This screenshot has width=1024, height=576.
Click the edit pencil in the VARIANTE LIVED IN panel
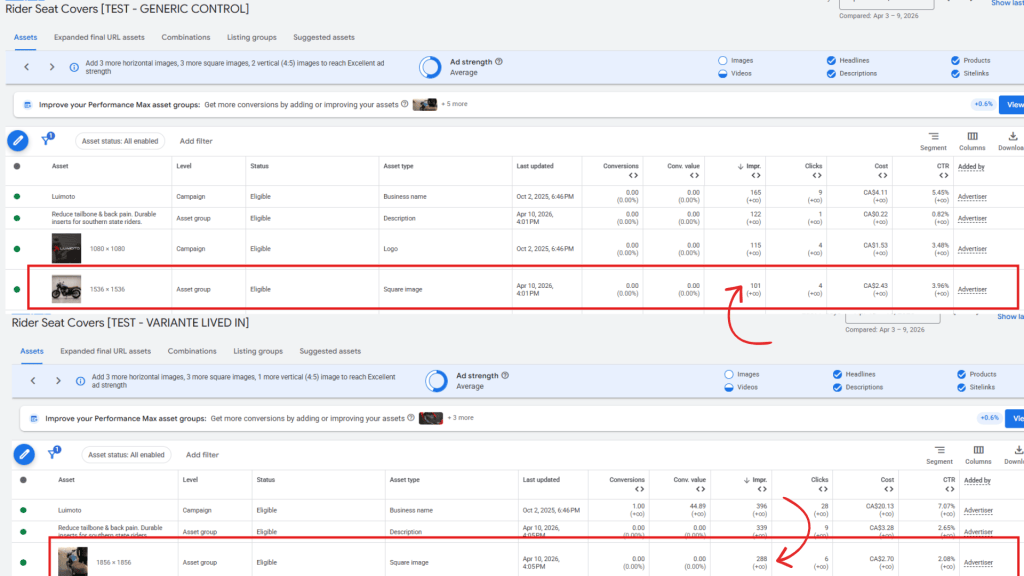[24, 454]
